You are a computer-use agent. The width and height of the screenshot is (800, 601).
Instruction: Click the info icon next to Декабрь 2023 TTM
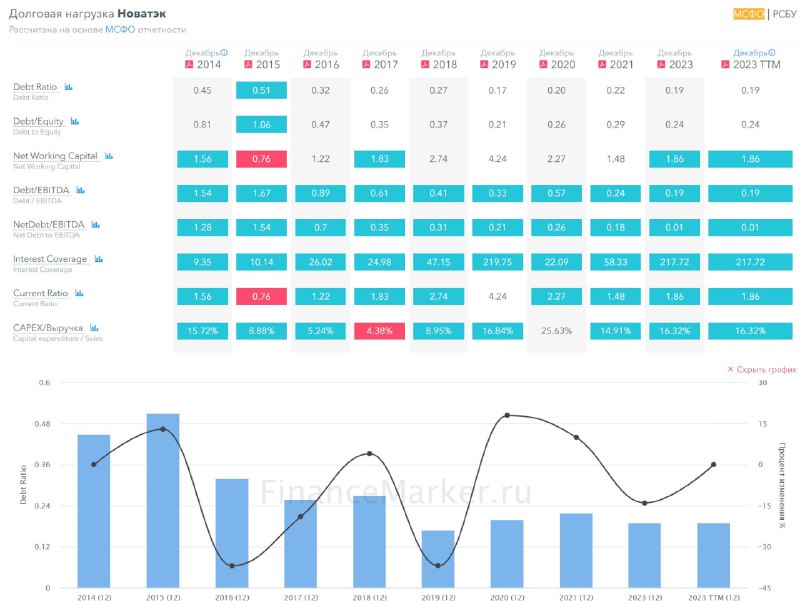pos(772,53)
